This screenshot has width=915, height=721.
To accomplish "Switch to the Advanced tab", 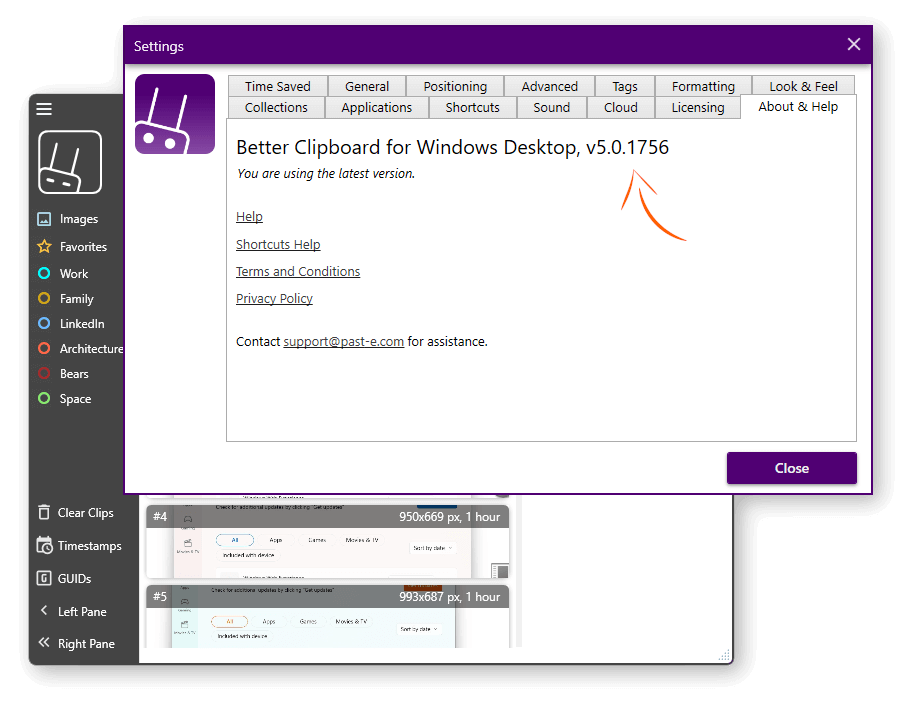I will [550, 86].
